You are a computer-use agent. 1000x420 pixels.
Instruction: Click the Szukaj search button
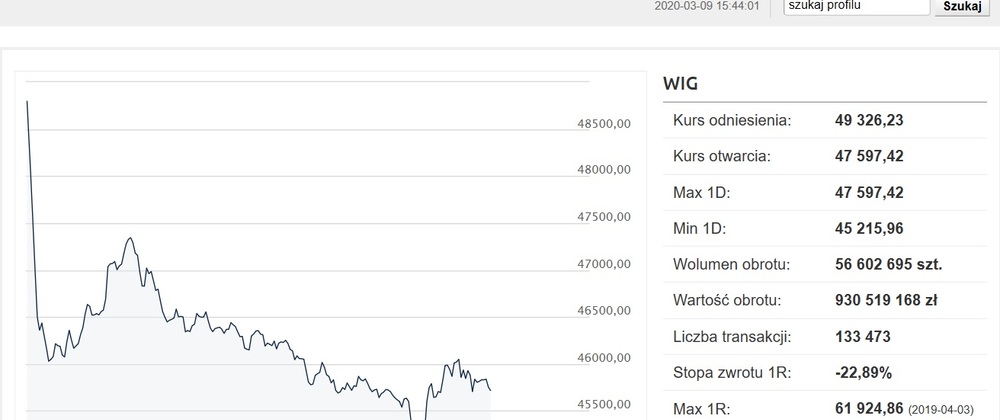tap(962, 6)
